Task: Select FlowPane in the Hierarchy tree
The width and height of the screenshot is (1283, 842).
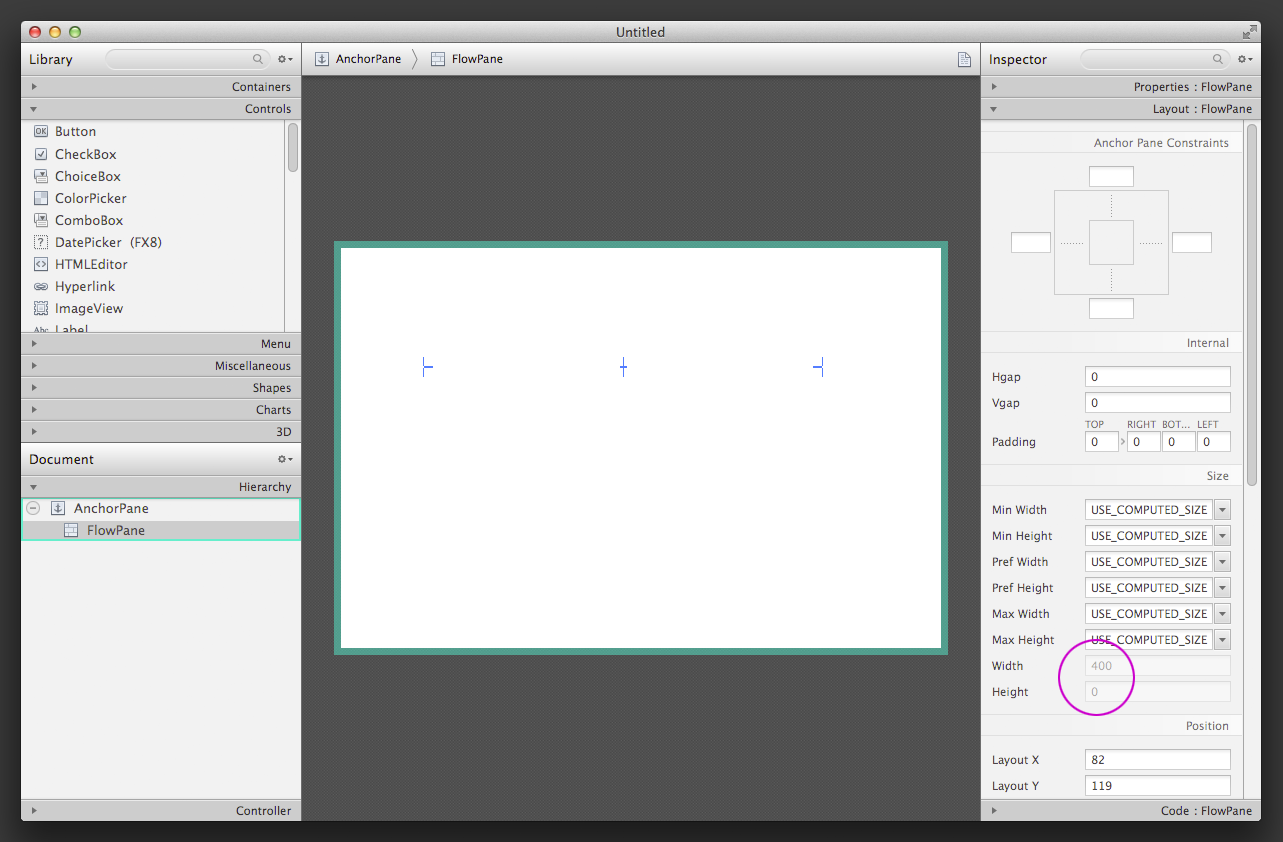Action: pos(115,530)
